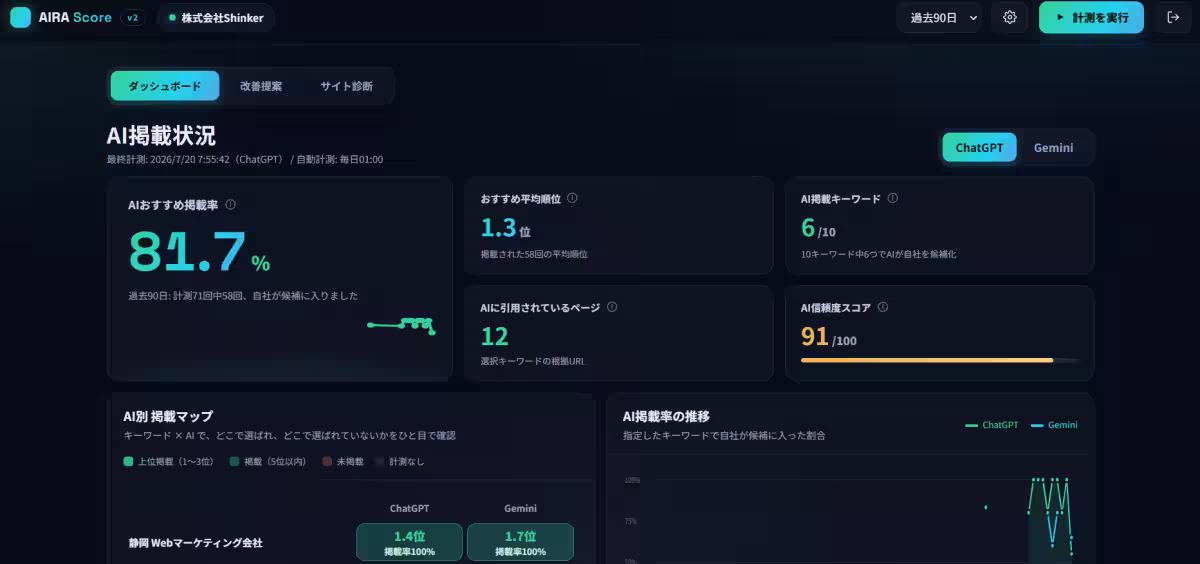The width and height of the screenshot is (1200, 564).
Task: Click info icon beside AI掲載キーワード
Action: click(893, 198)
